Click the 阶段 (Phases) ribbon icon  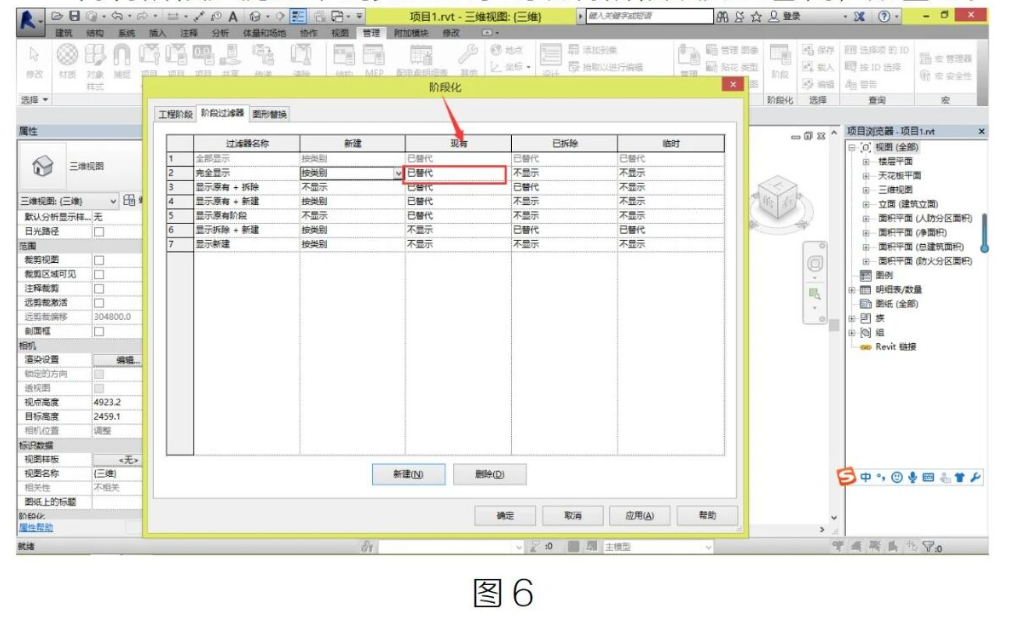780,61
